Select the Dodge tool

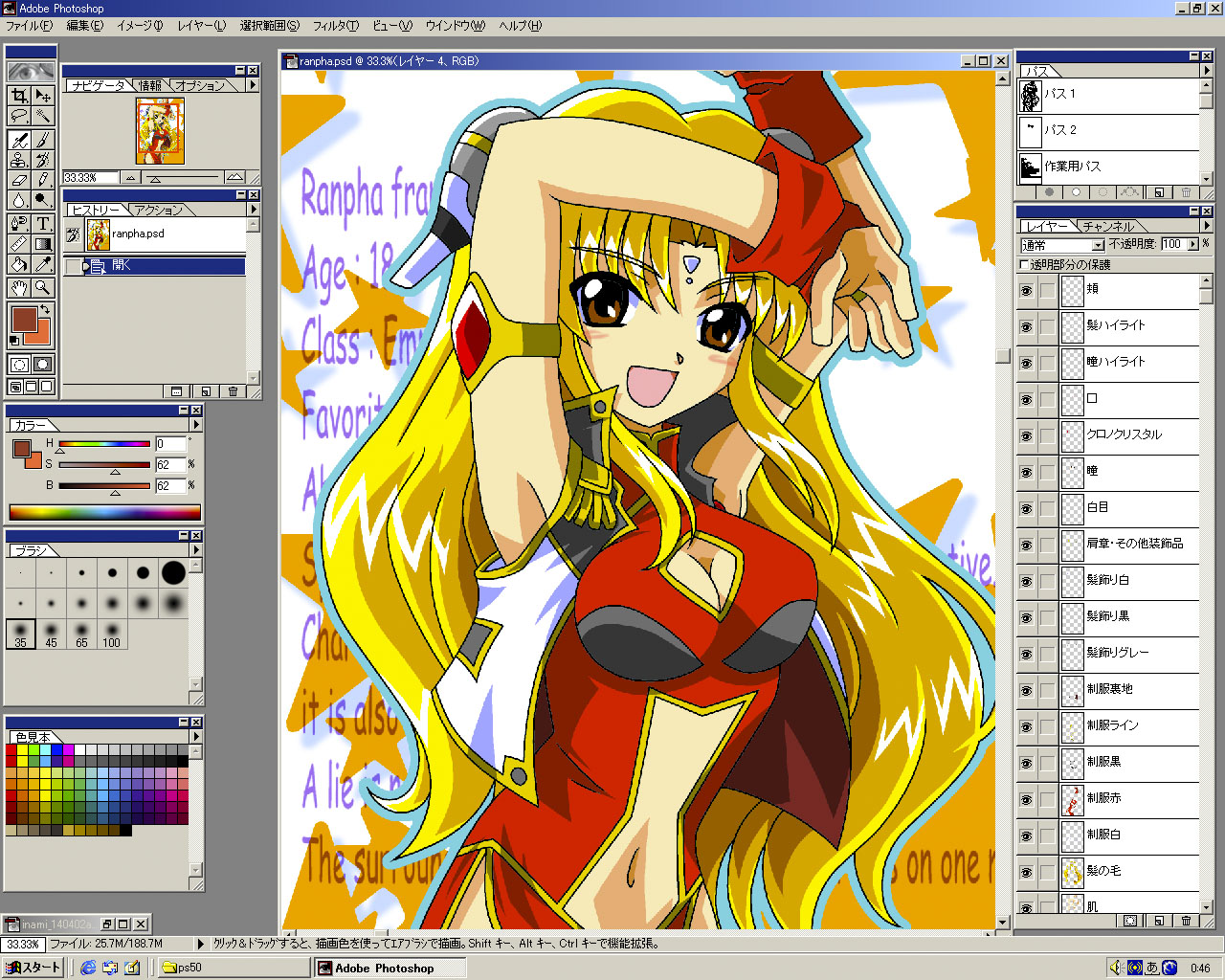click(43, 200)
